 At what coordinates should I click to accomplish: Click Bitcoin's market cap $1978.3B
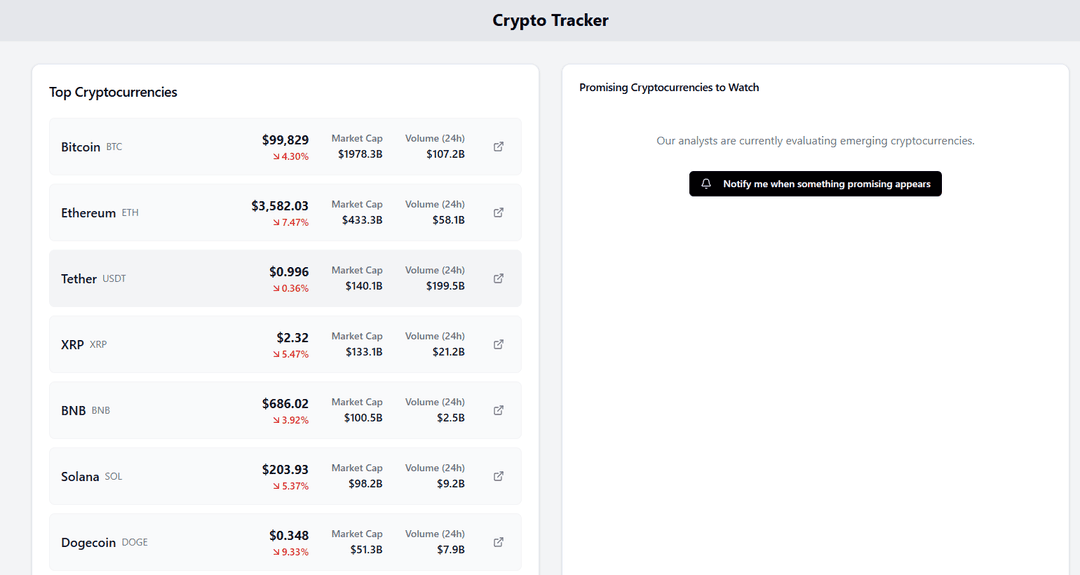click(x=360, y=154)
